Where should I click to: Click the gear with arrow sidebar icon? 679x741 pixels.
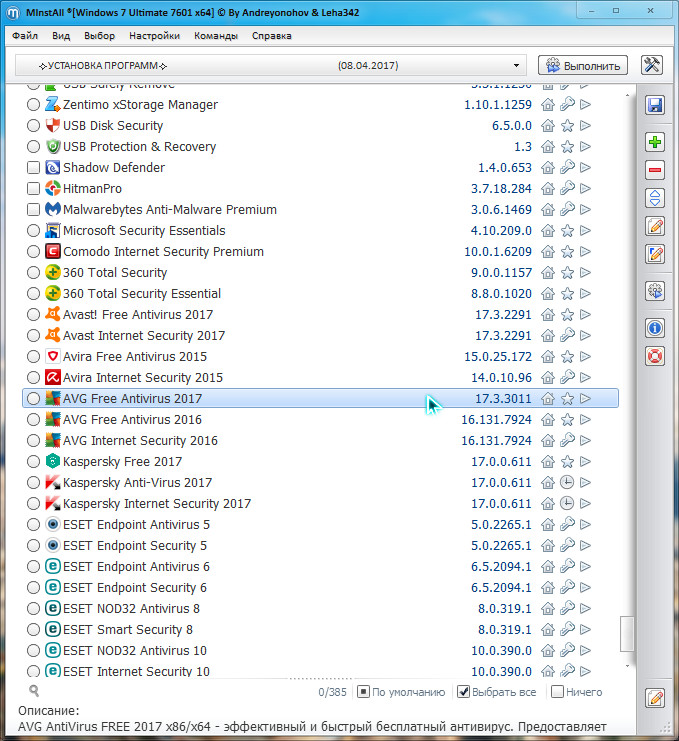click(x=654, y=291)
